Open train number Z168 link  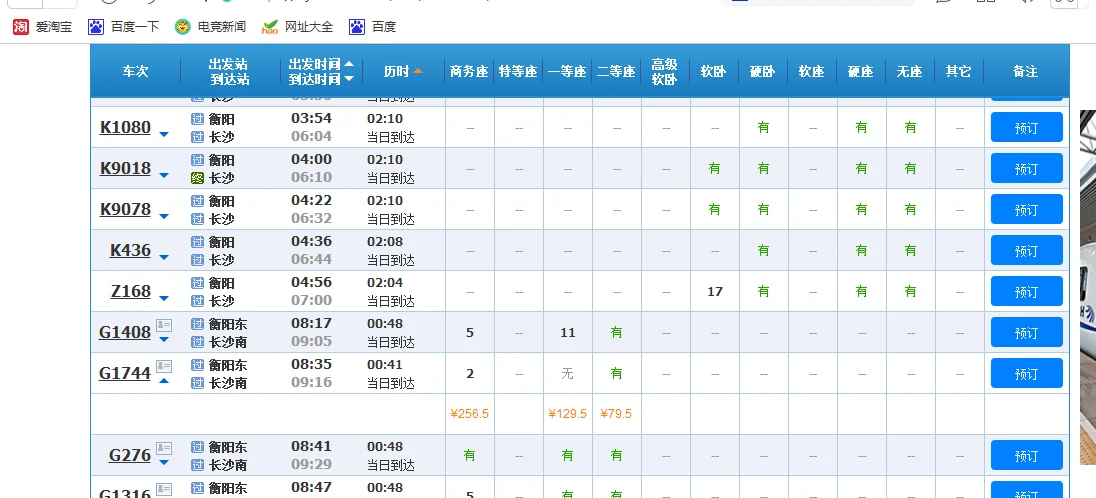click(131, 291)
